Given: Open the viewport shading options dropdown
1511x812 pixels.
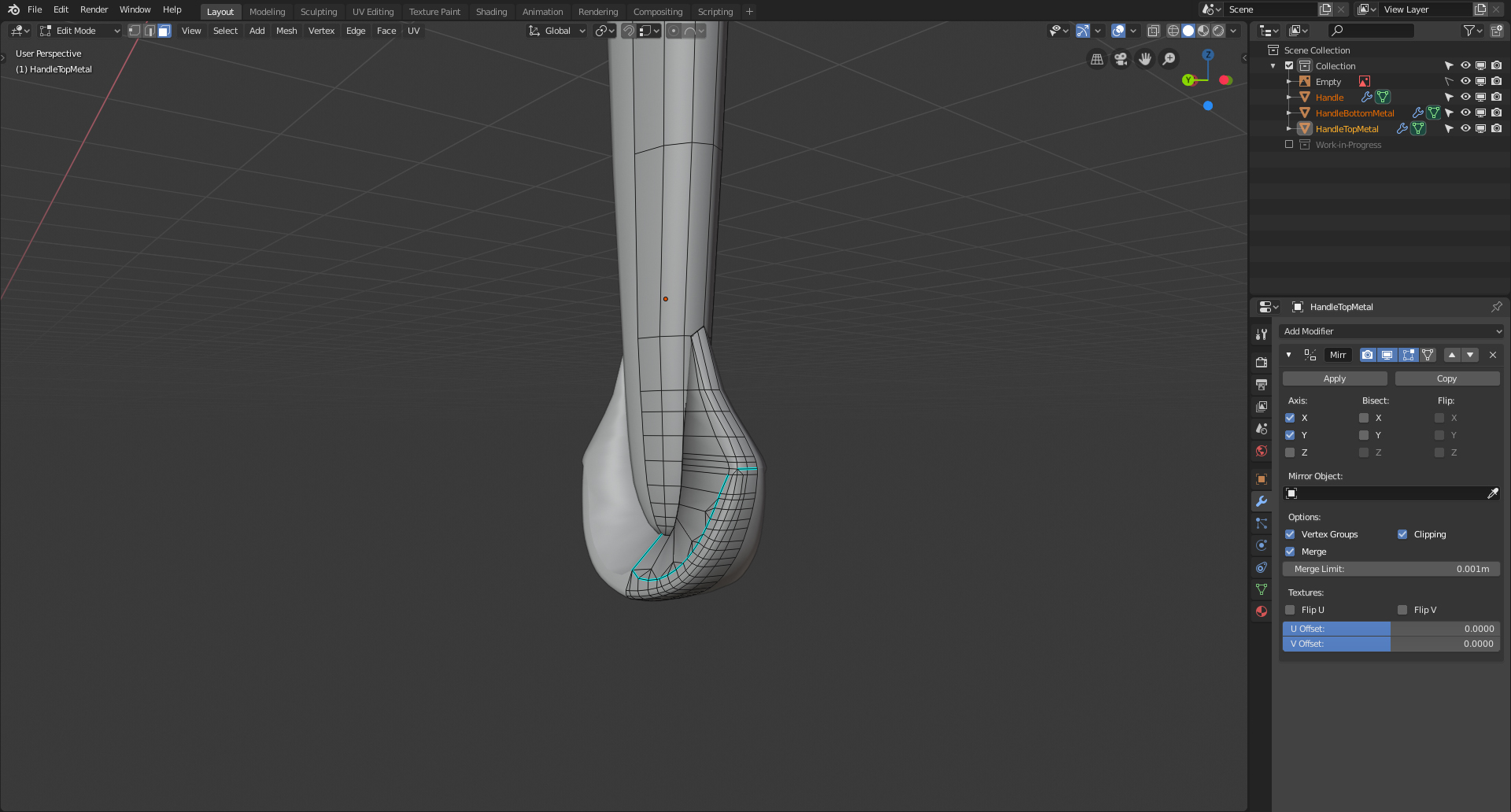Looking at the screenshot, I should click(1233, 31).
